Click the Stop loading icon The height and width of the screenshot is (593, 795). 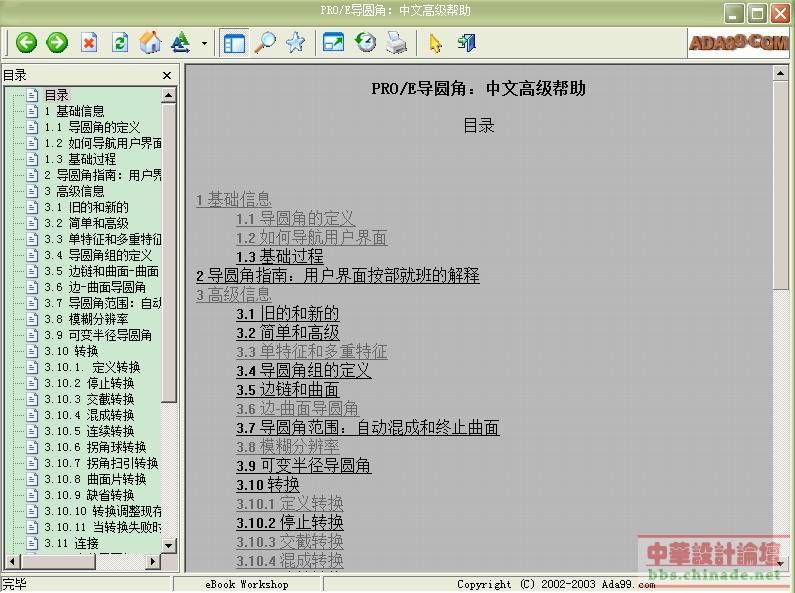click(89, 43)
